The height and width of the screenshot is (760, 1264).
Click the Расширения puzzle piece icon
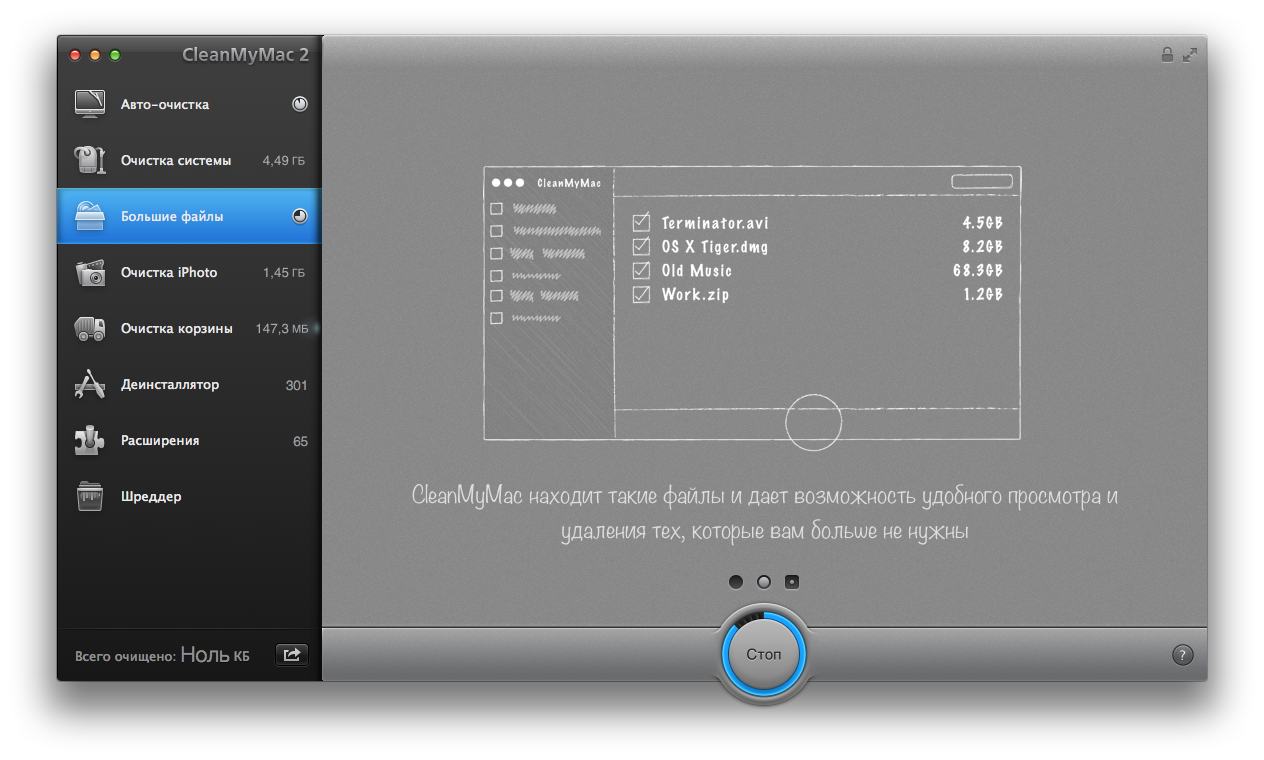click(x=90, y=440)
